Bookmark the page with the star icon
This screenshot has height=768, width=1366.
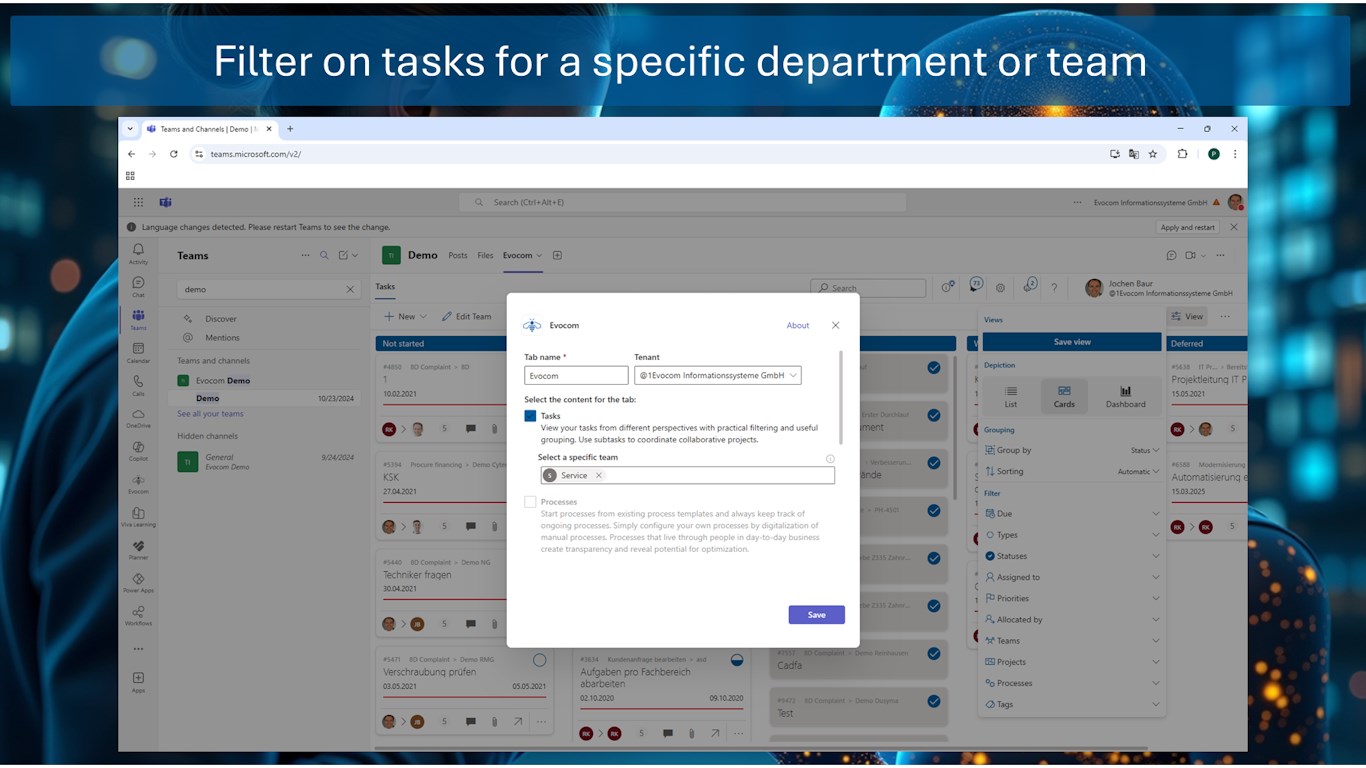[1152, 154]
